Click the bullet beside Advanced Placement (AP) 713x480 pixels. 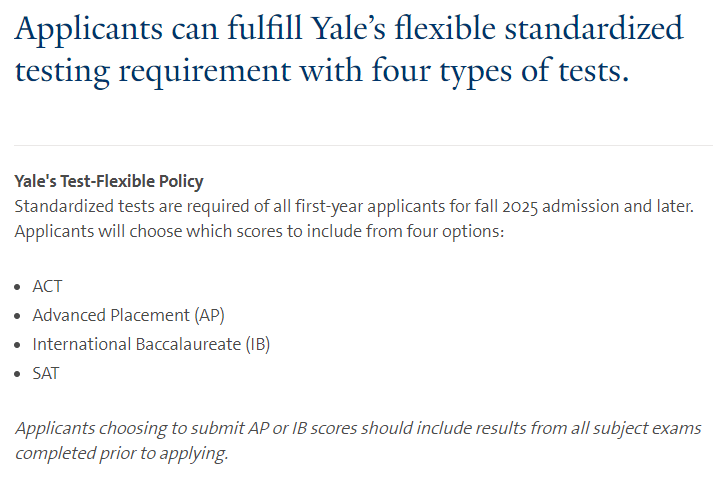coord(20,316)
